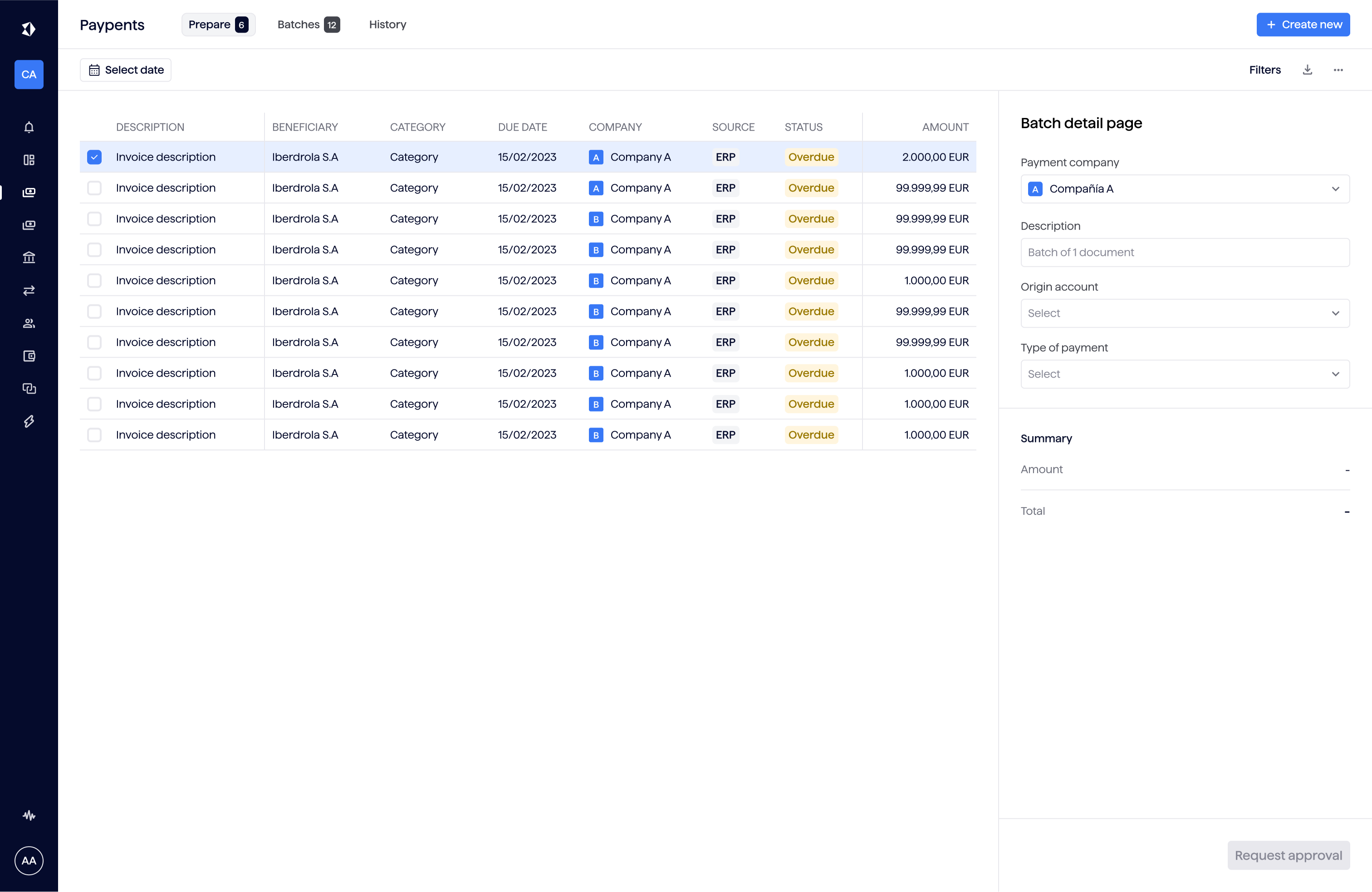
Task: Open the Type of payment dropdown
Action: [x=1185, y=374]
